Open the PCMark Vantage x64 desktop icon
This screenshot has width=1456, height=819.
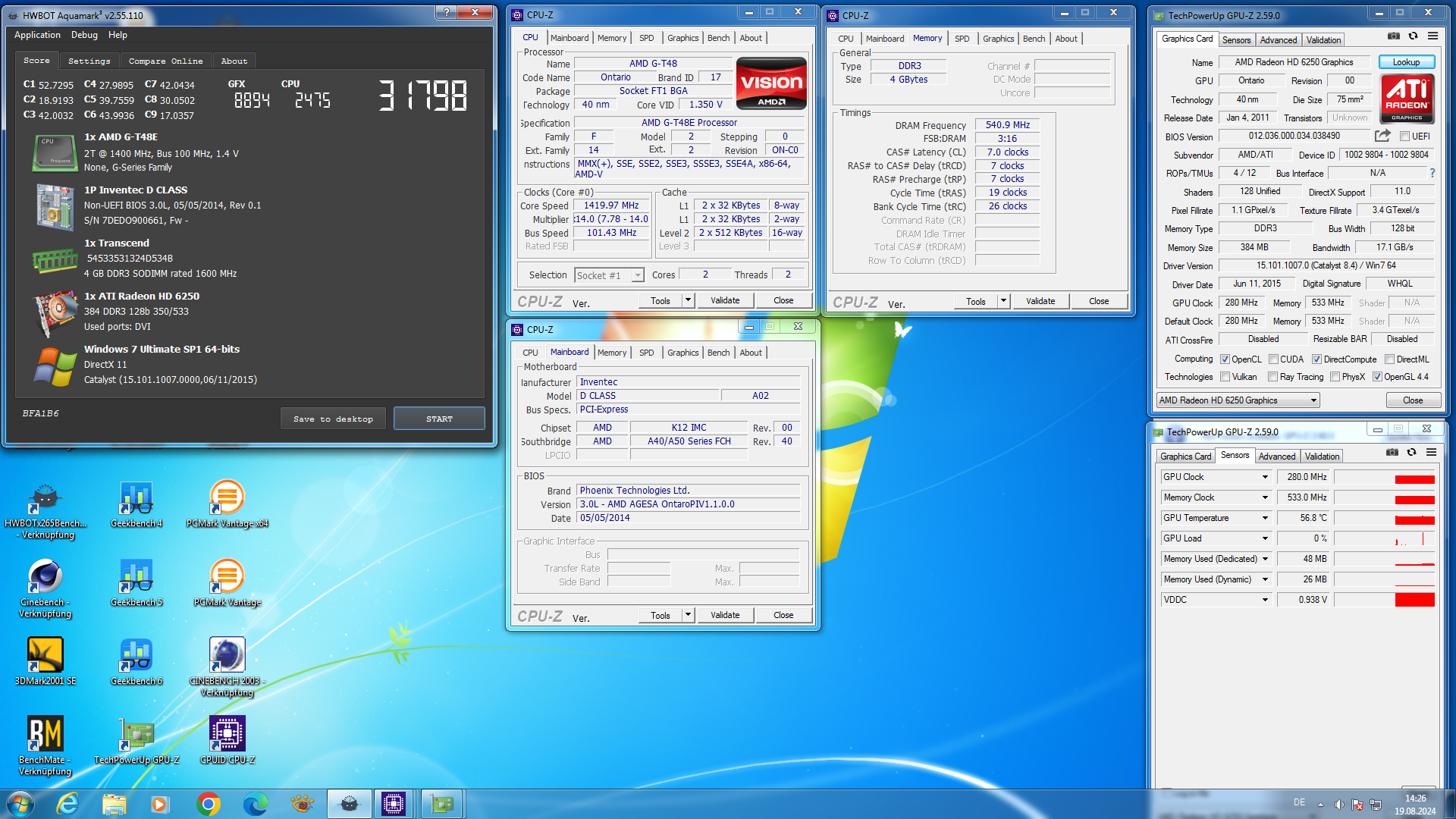pos(227,504)
